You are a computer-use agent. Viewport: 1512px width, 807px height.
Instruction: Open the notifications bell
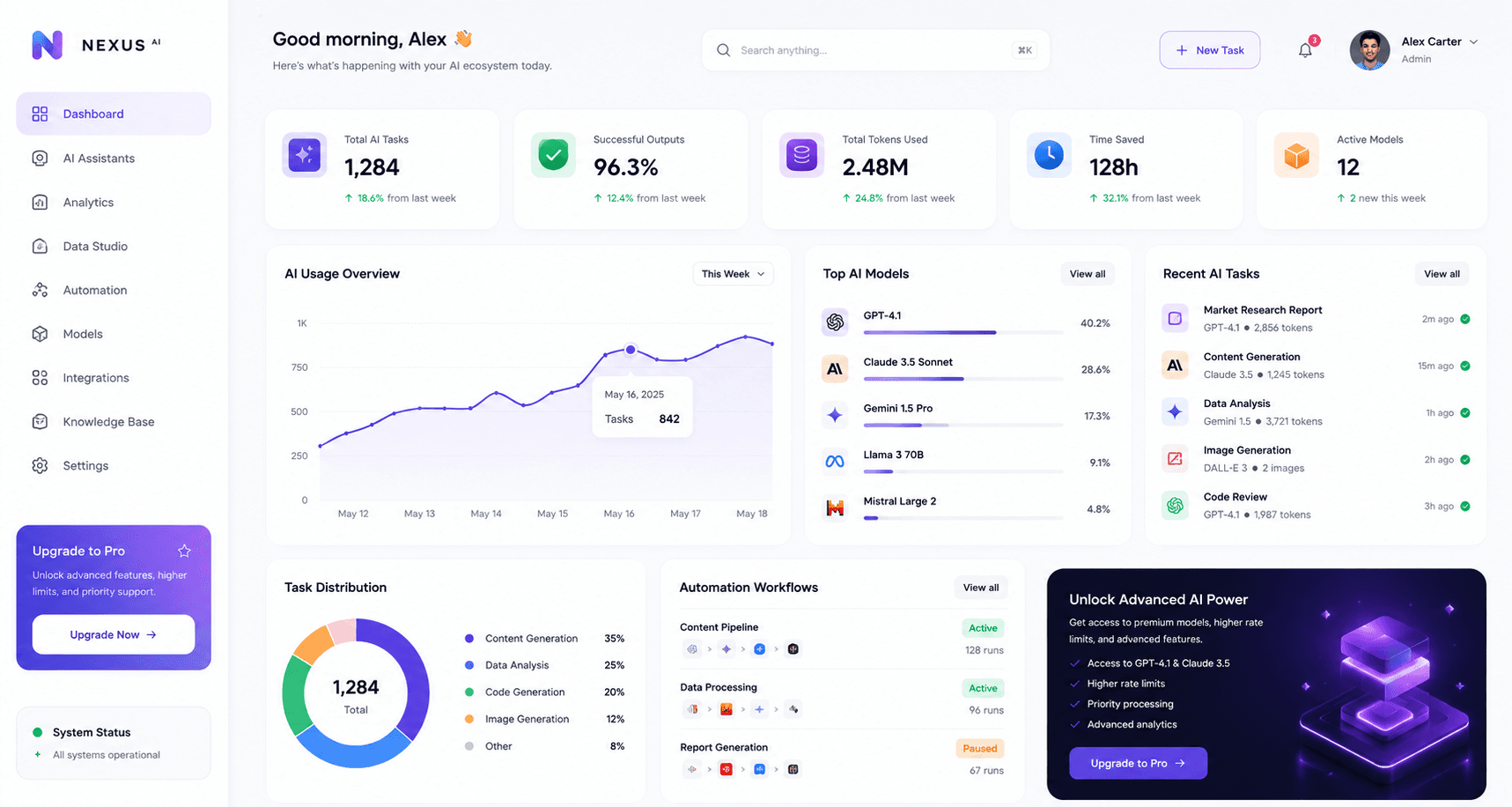1305,50
